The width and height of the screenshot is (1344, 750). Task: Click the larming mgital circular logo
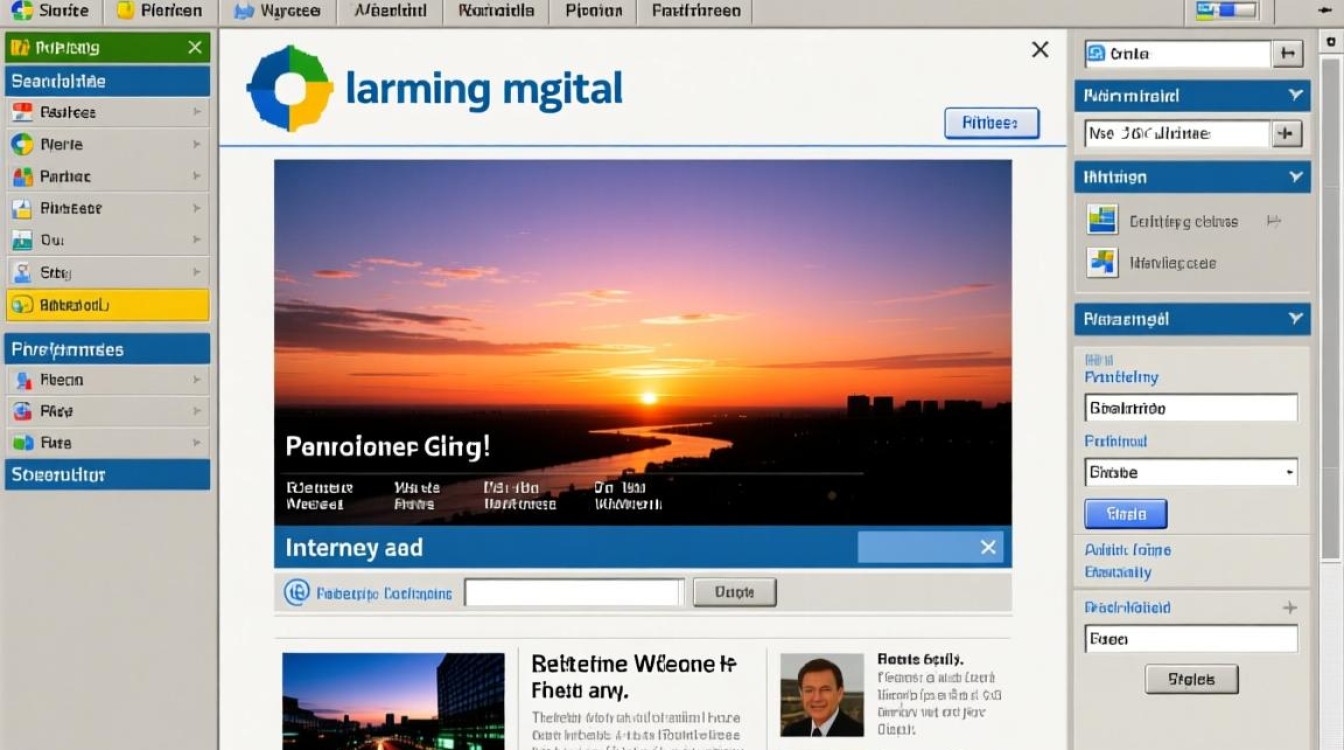tap(289, 88)
